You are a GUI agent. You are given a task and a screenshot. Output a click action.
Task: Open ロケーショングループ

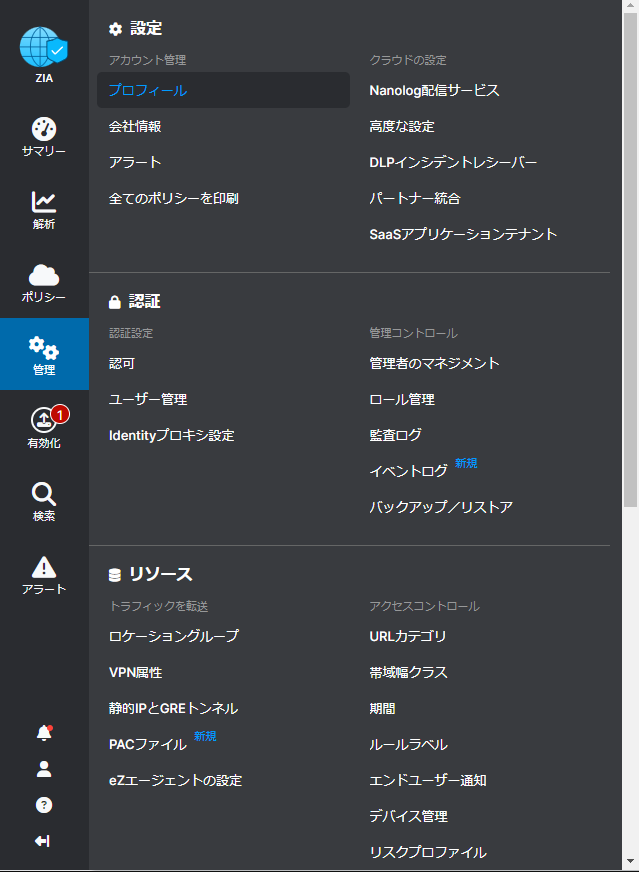pos(174,636)
